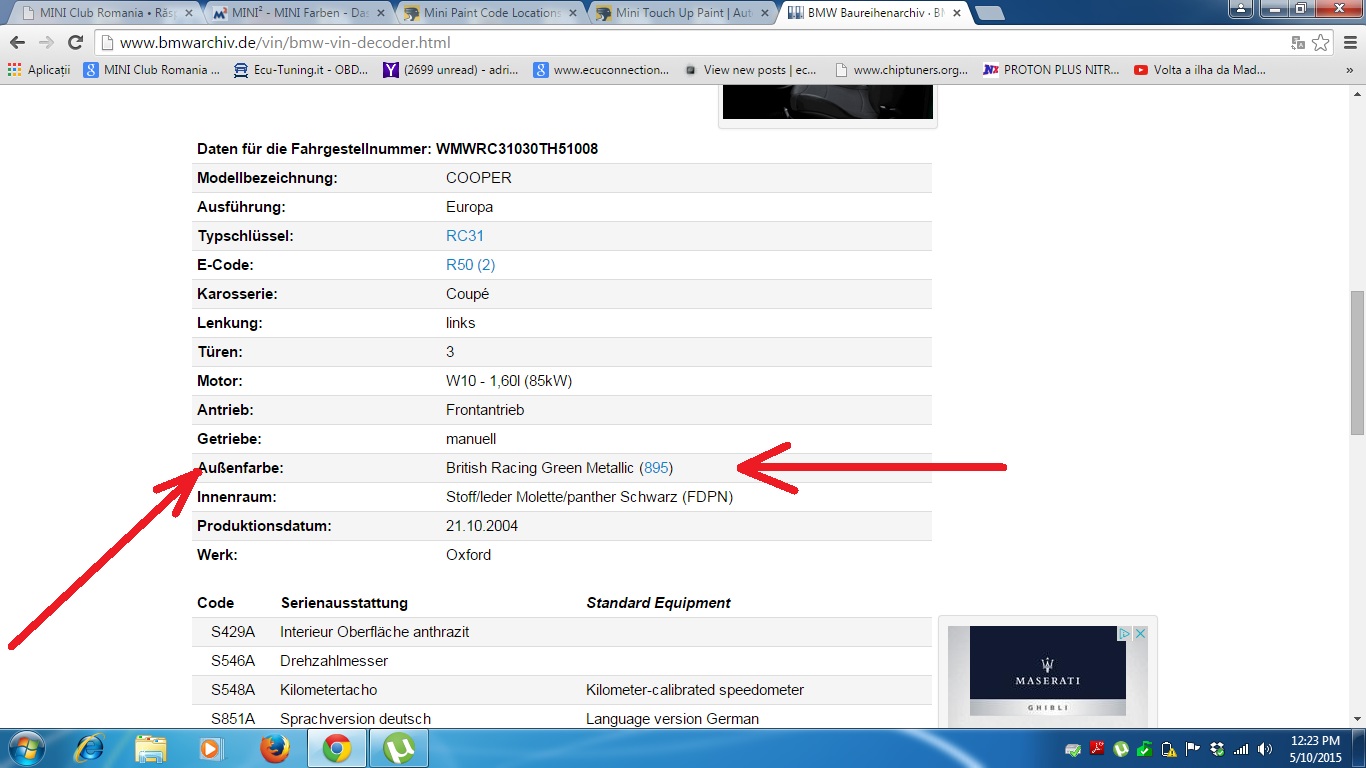Click the volume speaker tray icon
The width and height of the screenshot is (1366, 768).
click(1265, 749)
